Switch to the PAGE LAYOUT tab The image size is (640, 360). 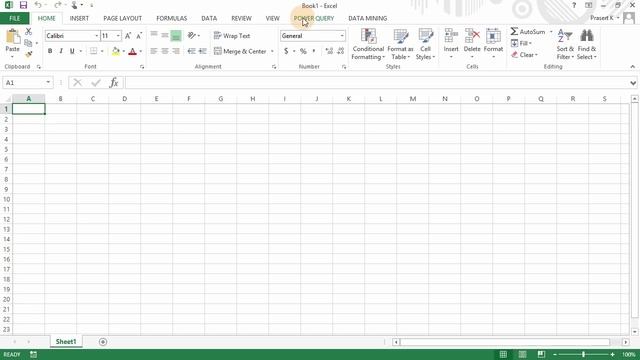pyautogui.click(x=122, y=18)
